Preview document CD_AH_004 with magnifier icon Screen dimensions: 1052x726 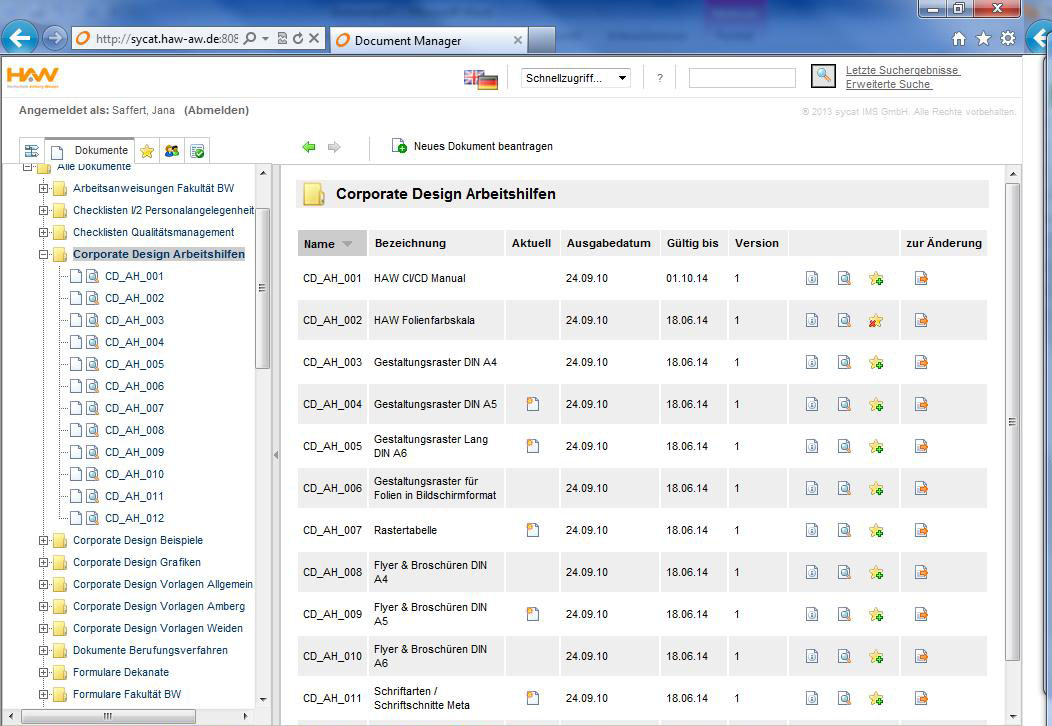844,404
